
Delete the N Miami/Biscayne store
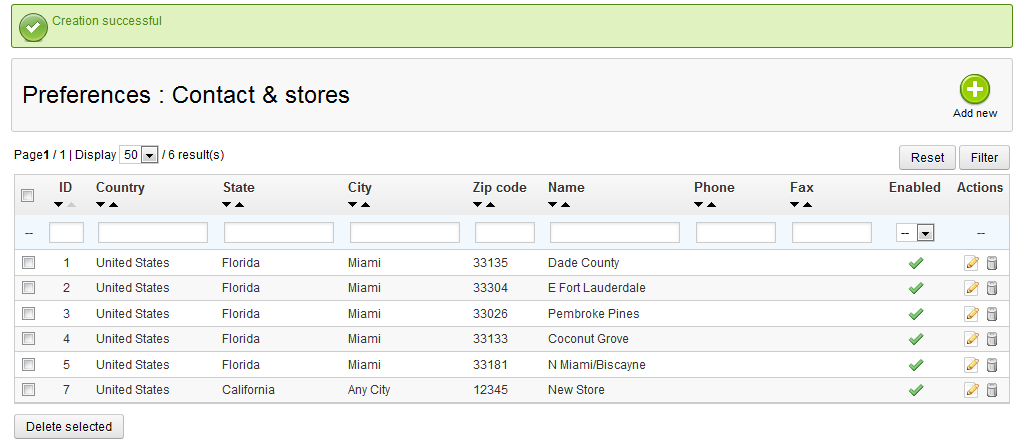click(992, 364)
